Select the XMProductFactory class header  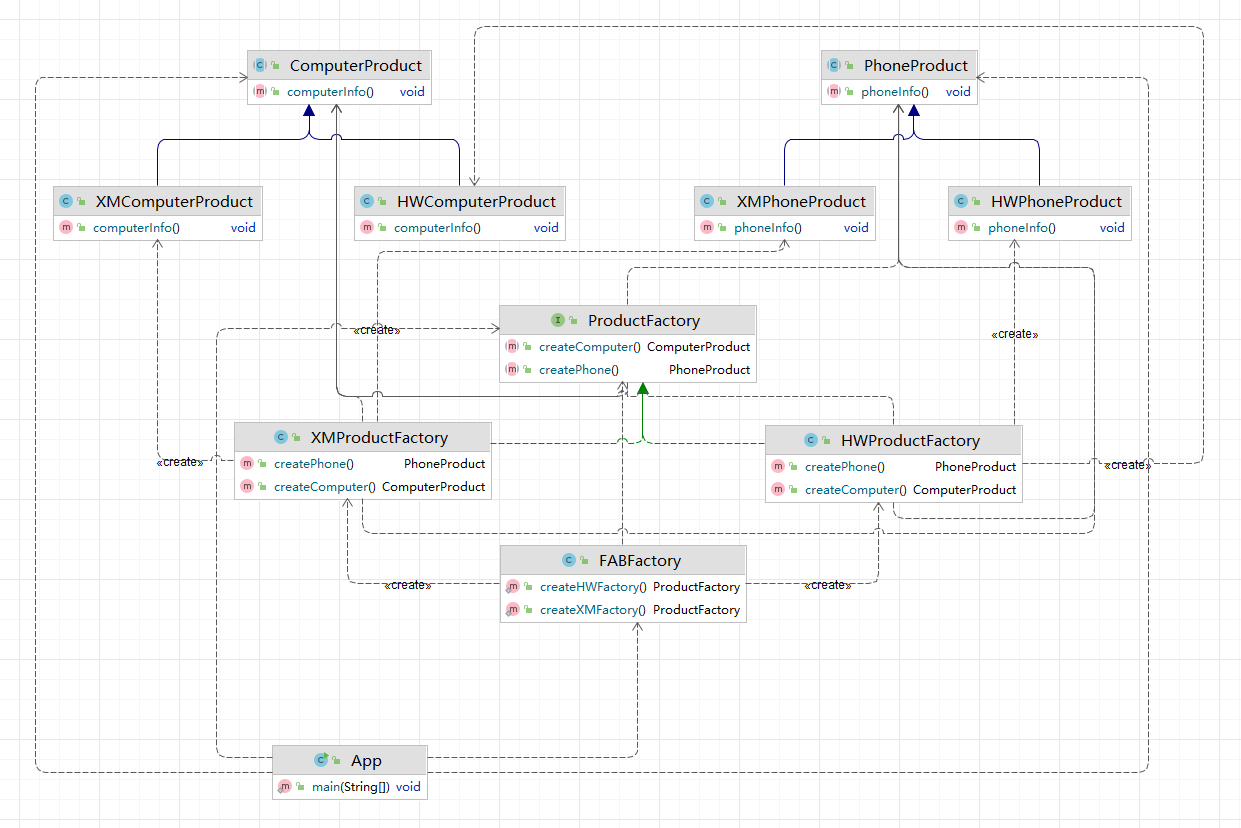click(x=362, y=437)
